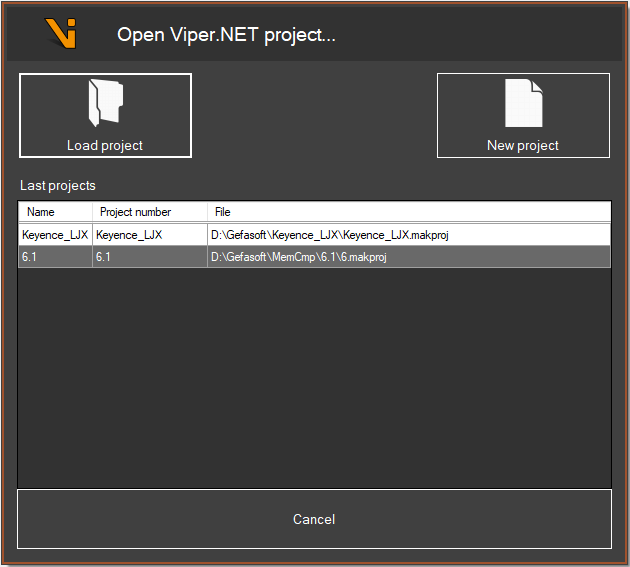
Task: Click the Load project folder icon
Action: click(x=106, y=103)
